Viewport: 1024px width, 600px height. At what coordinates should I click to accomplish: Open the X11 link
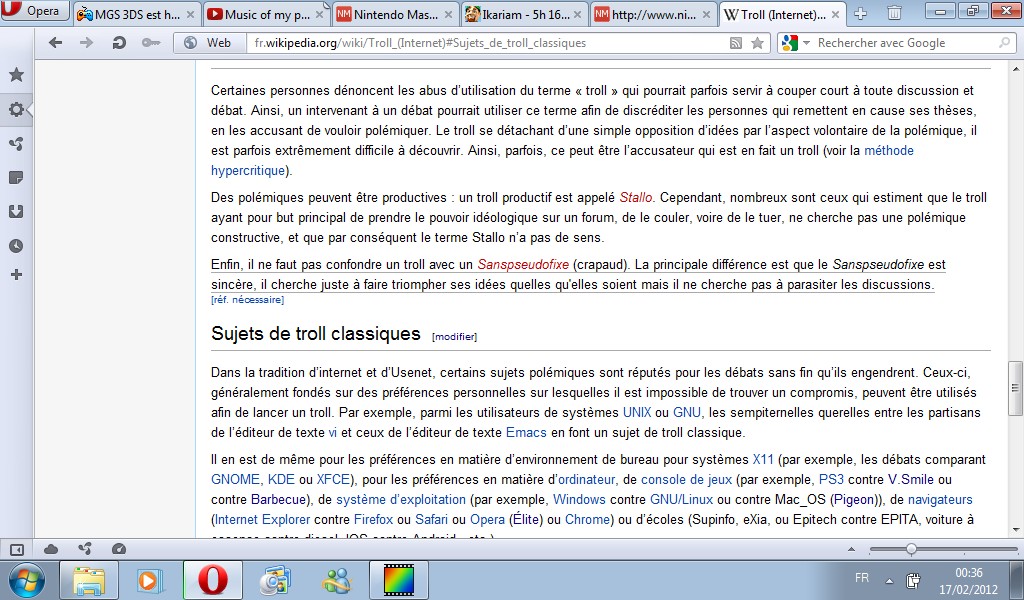[763, 460]
